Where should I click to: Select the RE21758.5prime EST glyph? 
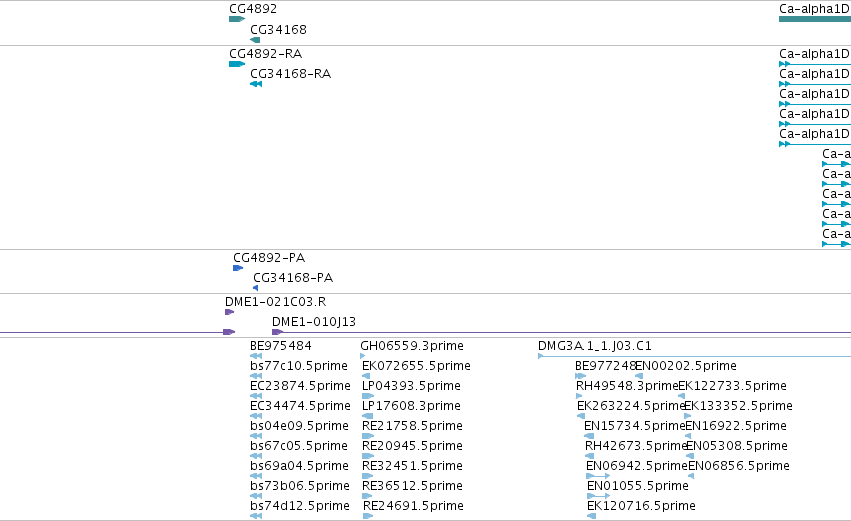368,436
